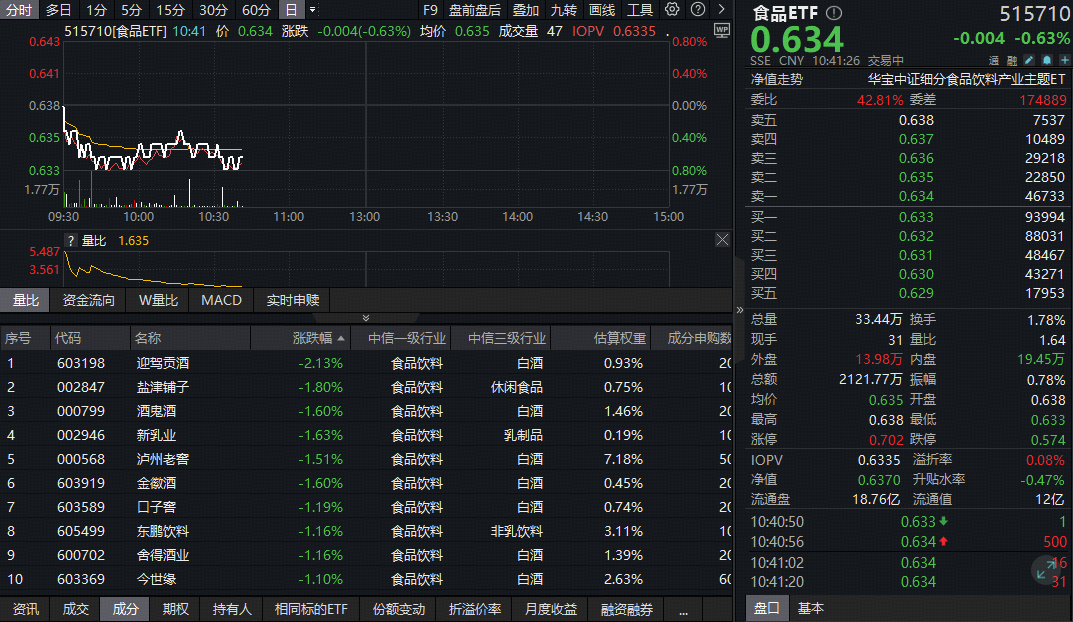Click the pencil edit icon next to the bell
Screen dimensions: 1073x622
[1029, 59]
